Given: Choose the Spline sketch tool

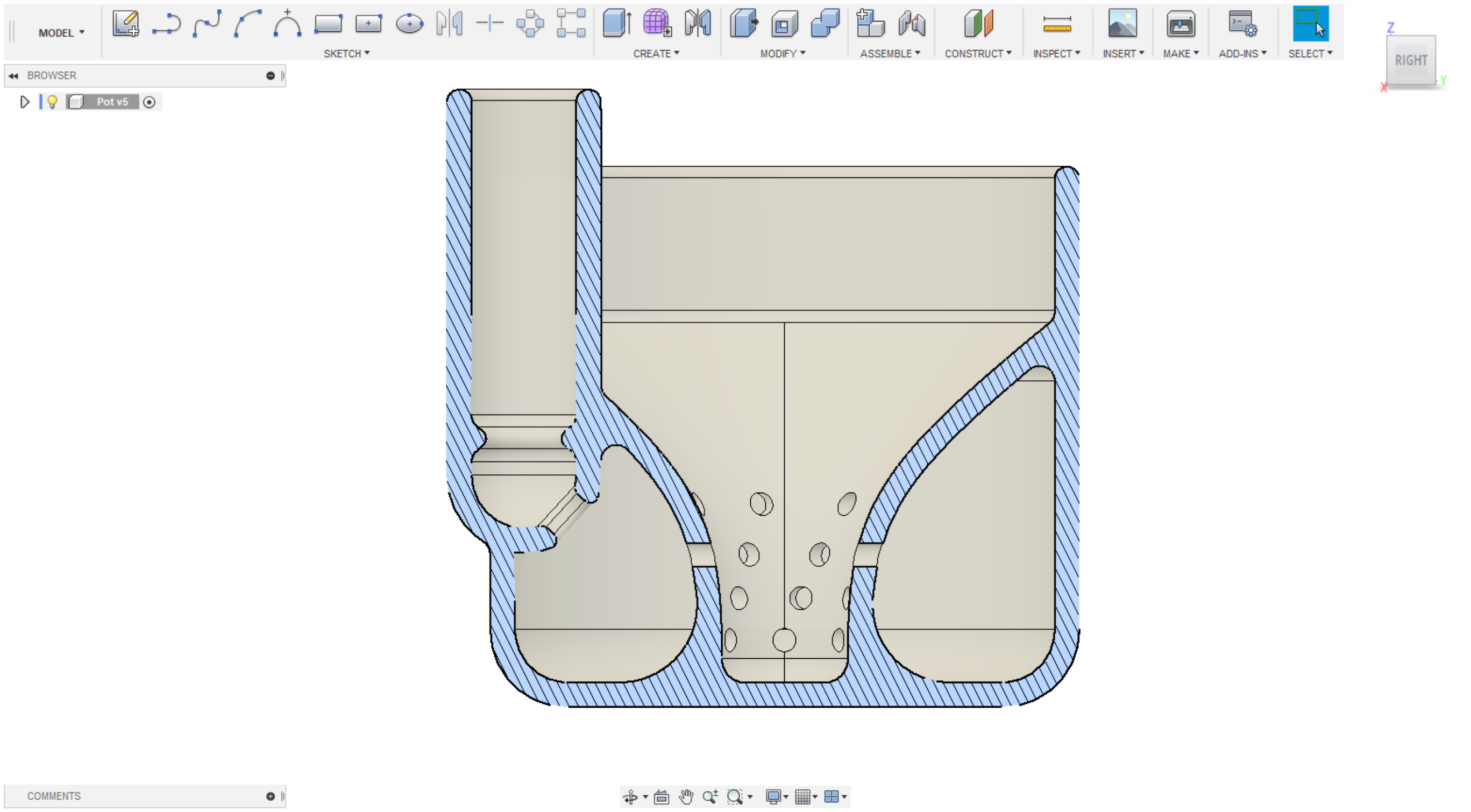Looking at the screenshot, I should click(207, 24).
